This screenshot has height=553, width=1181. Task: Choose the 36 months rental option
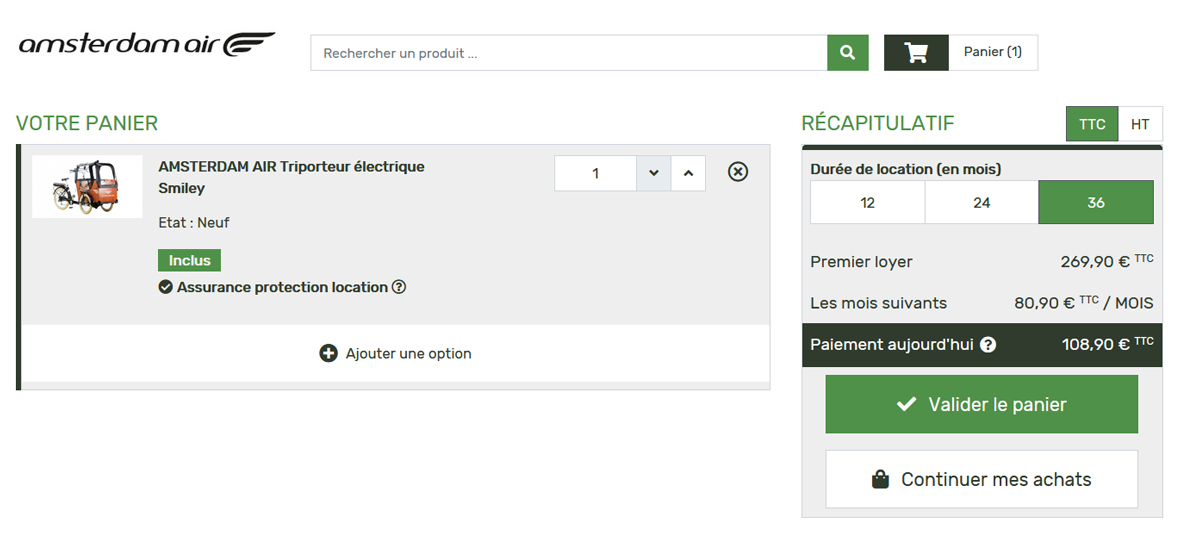pyautogui.click(x=1096, y=202)
